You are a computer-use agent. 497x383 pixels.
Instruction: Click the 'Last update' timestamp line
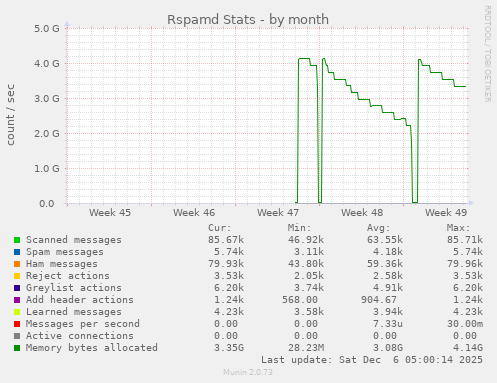coord(372,360)
